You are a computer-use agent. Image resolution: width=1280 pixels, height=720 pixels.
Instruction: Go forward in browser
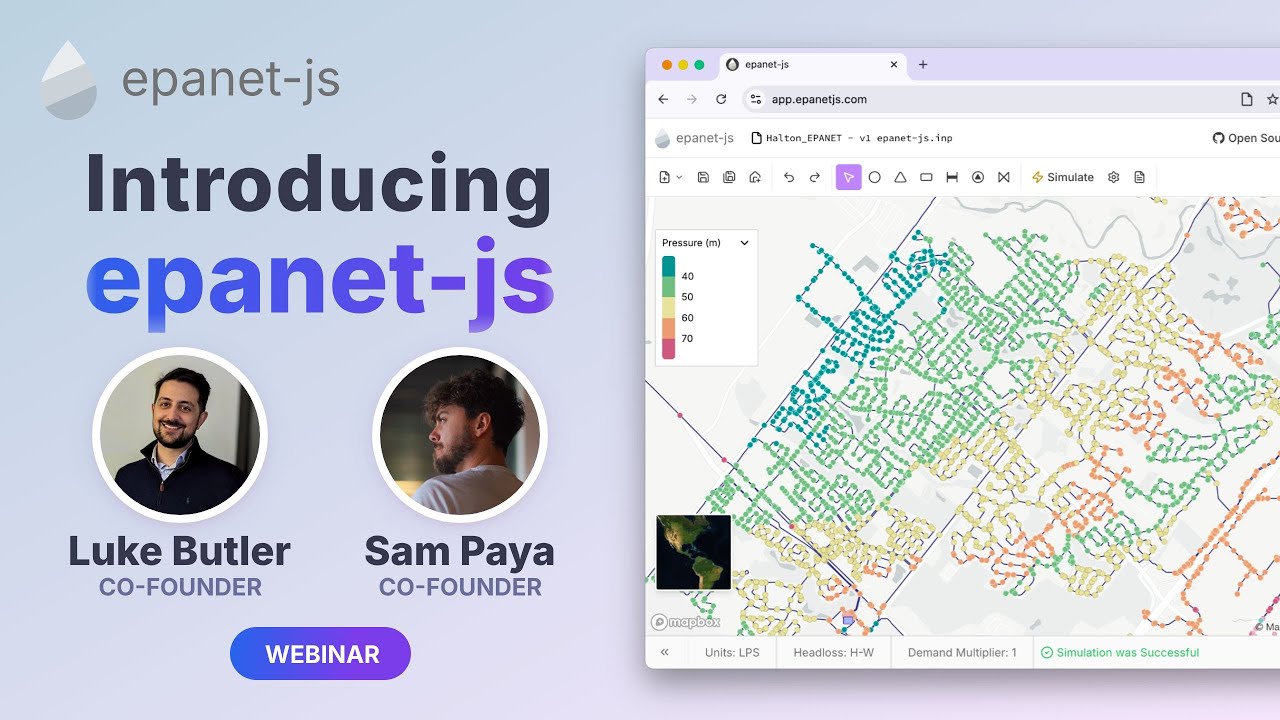pyautogui.click(x=692, y=99)
